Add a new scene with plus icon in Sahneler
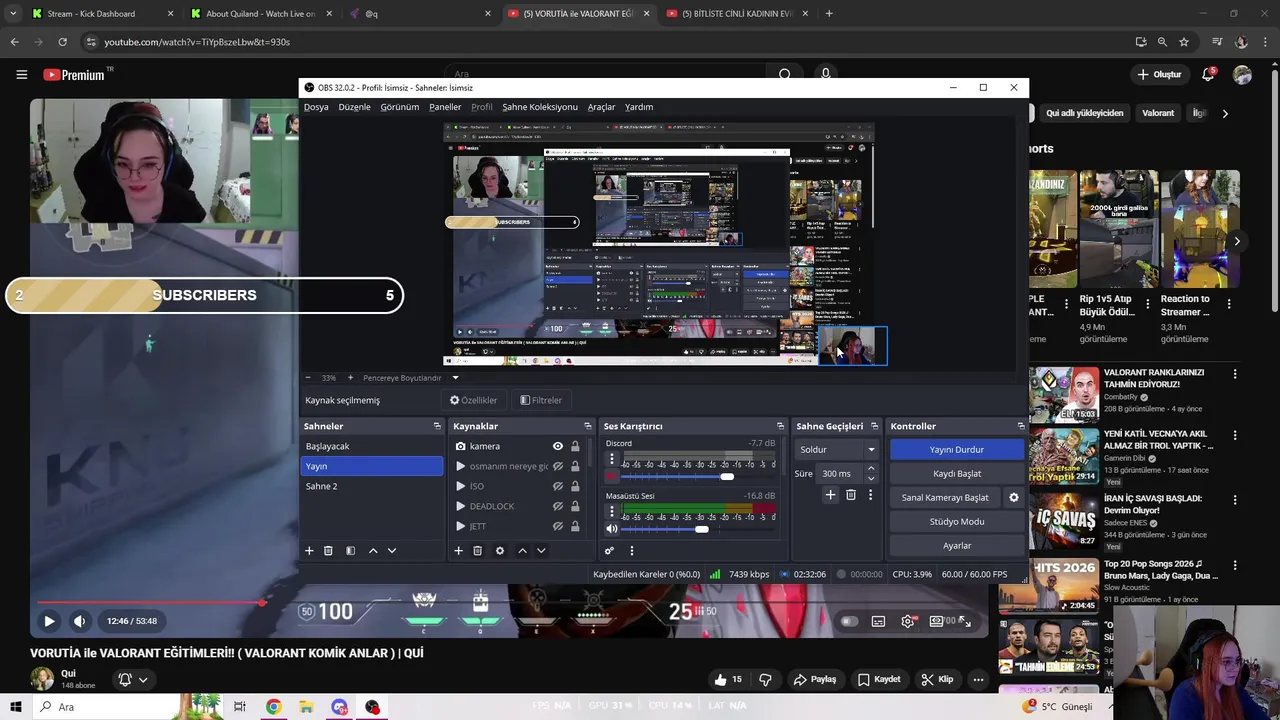This screenshot has height=720, width=1280. click(x=309, y=550)
